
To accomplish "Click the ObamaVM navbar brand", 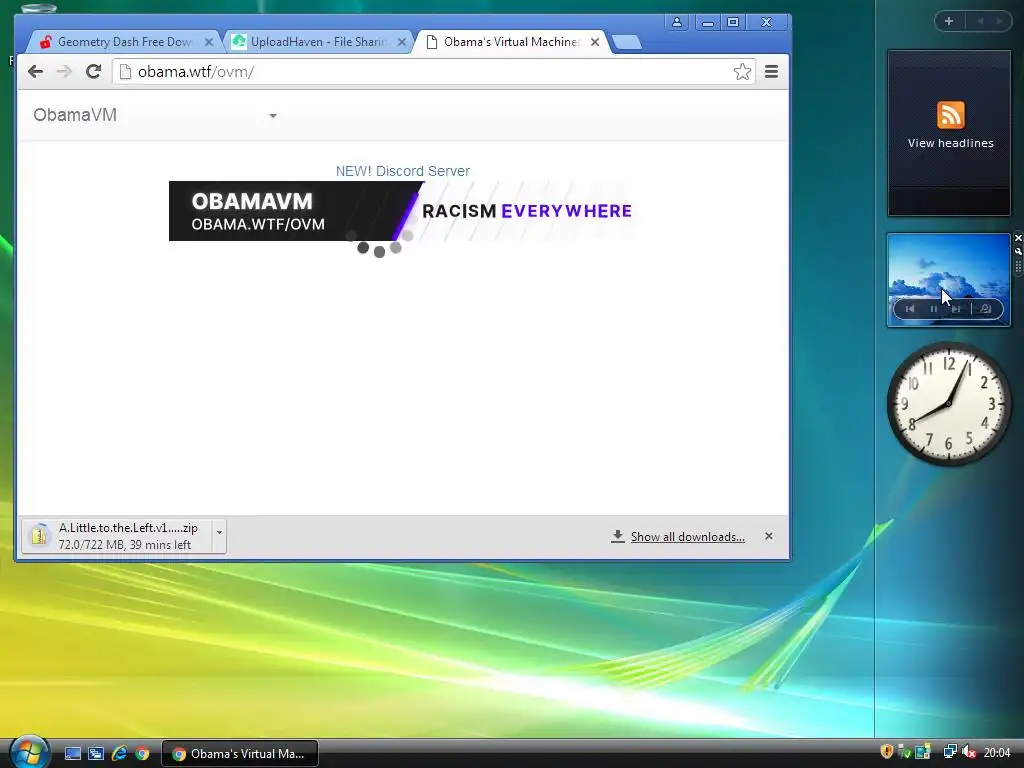I will coord(75,115).
